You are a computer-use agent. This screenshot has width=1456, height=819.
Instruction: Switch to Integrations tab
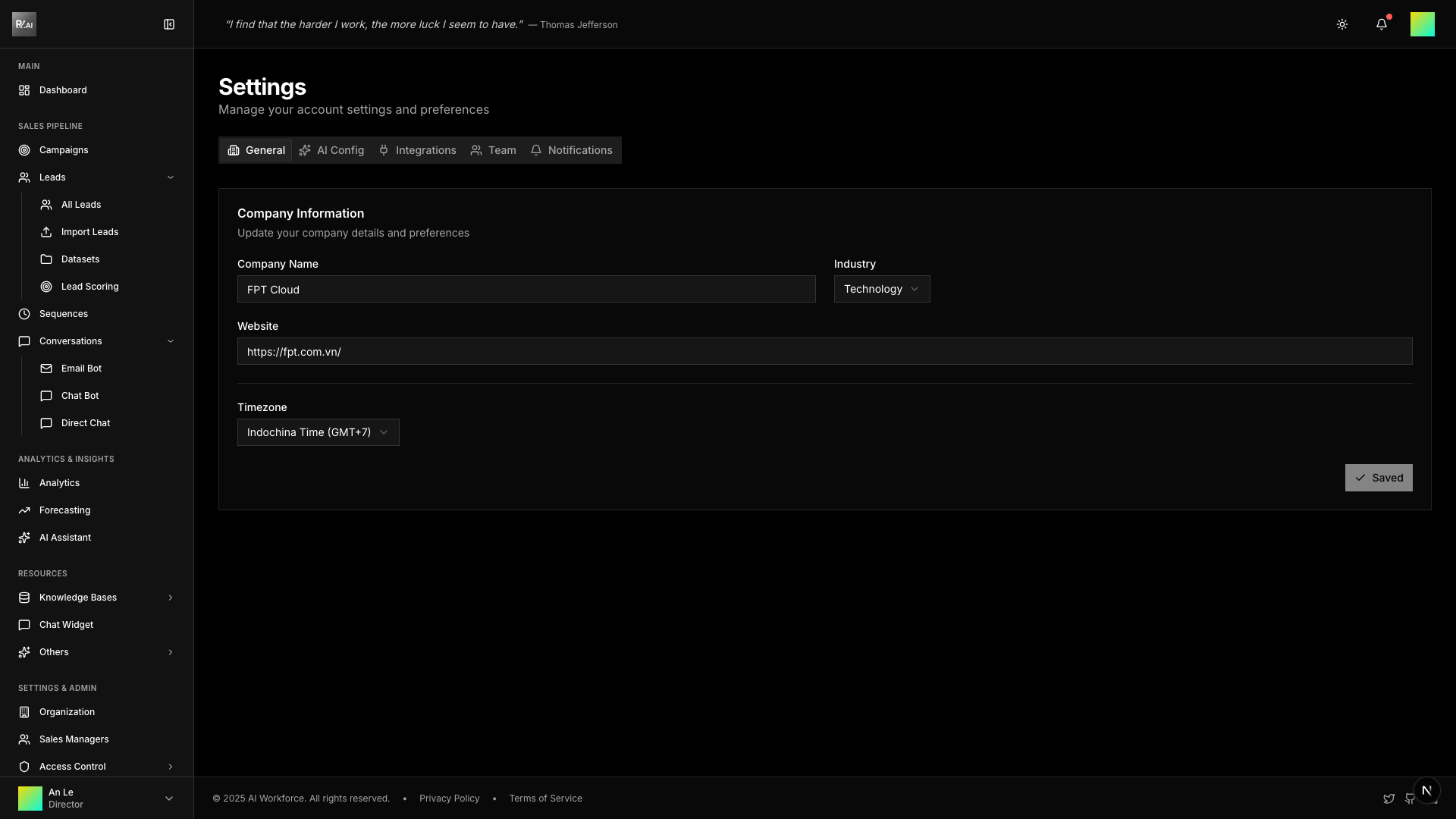tap(418, 150)
